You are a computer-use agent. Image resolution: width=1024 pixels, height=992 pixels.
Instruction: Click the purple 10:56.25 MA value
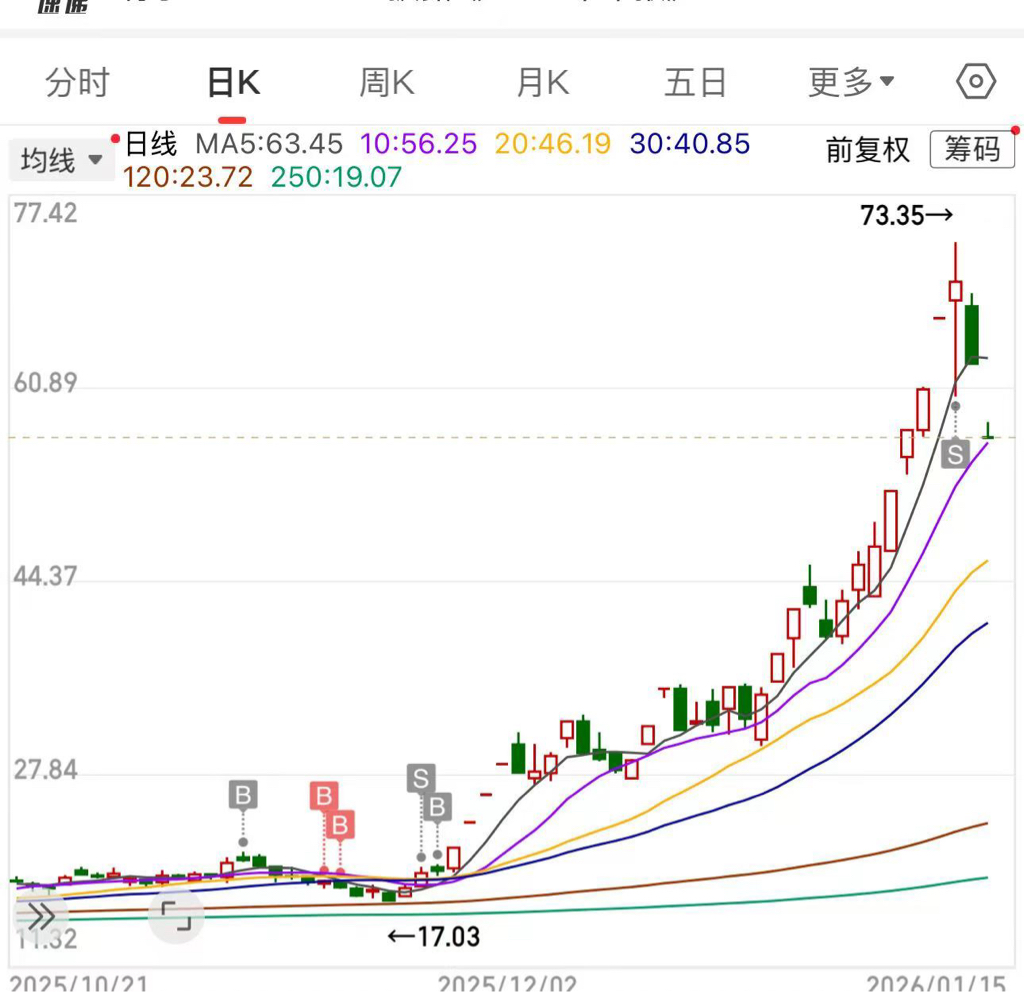pos(419,144)
